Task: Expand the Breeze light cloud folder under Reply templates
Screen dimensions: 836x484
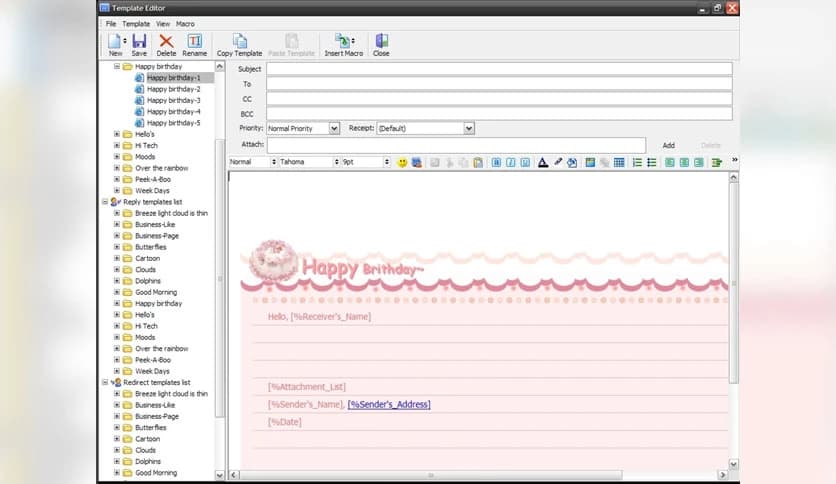Action: (x=117, y=213)
